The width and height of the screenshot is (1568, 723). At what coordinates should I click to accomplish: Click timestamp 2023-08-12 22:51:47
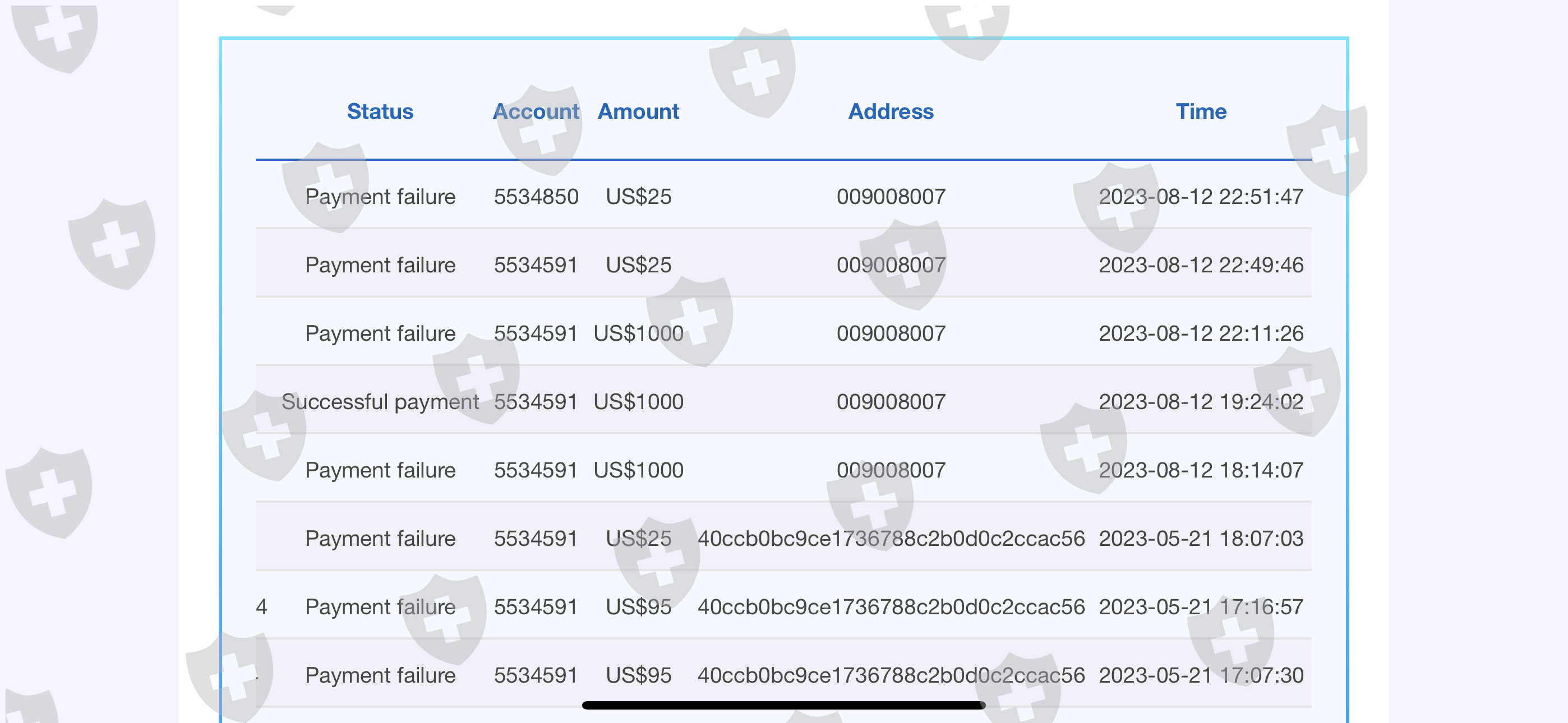(x=1200, y=197)
